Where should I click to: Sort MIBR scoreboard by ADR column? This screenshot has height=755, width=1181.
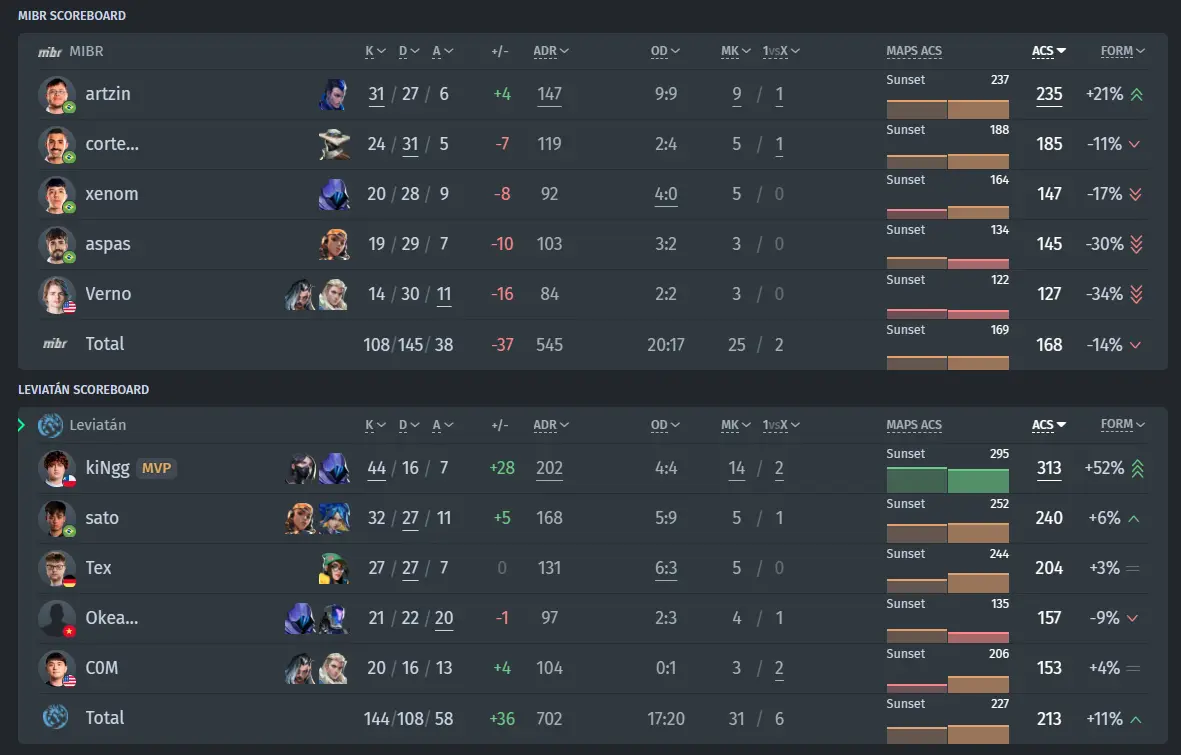pyautogui.click(x=551, y=51)
